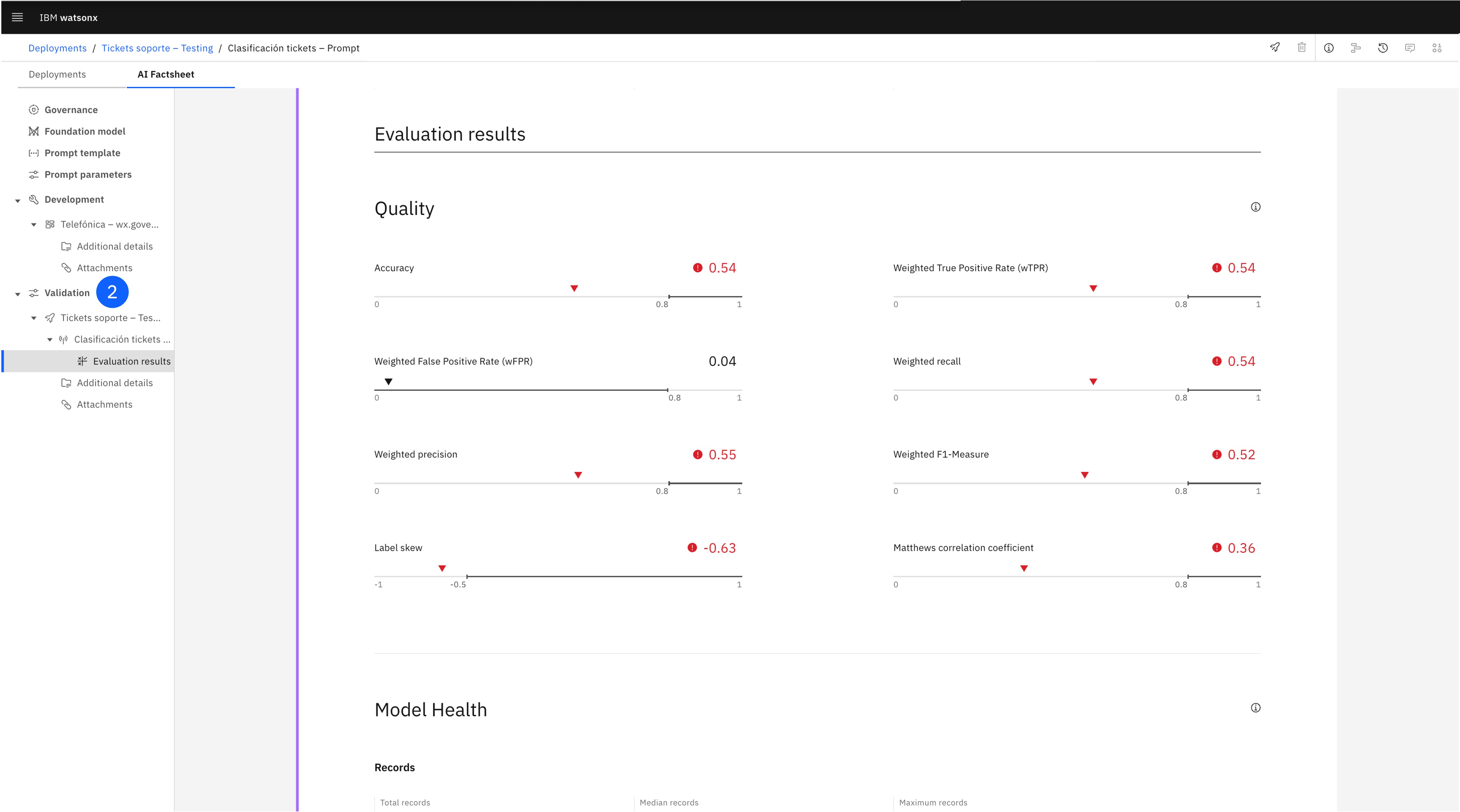Click the wFPR gauge black marker
The image size is (1460, 812).
pyautogui.click(x=388, y=382)
